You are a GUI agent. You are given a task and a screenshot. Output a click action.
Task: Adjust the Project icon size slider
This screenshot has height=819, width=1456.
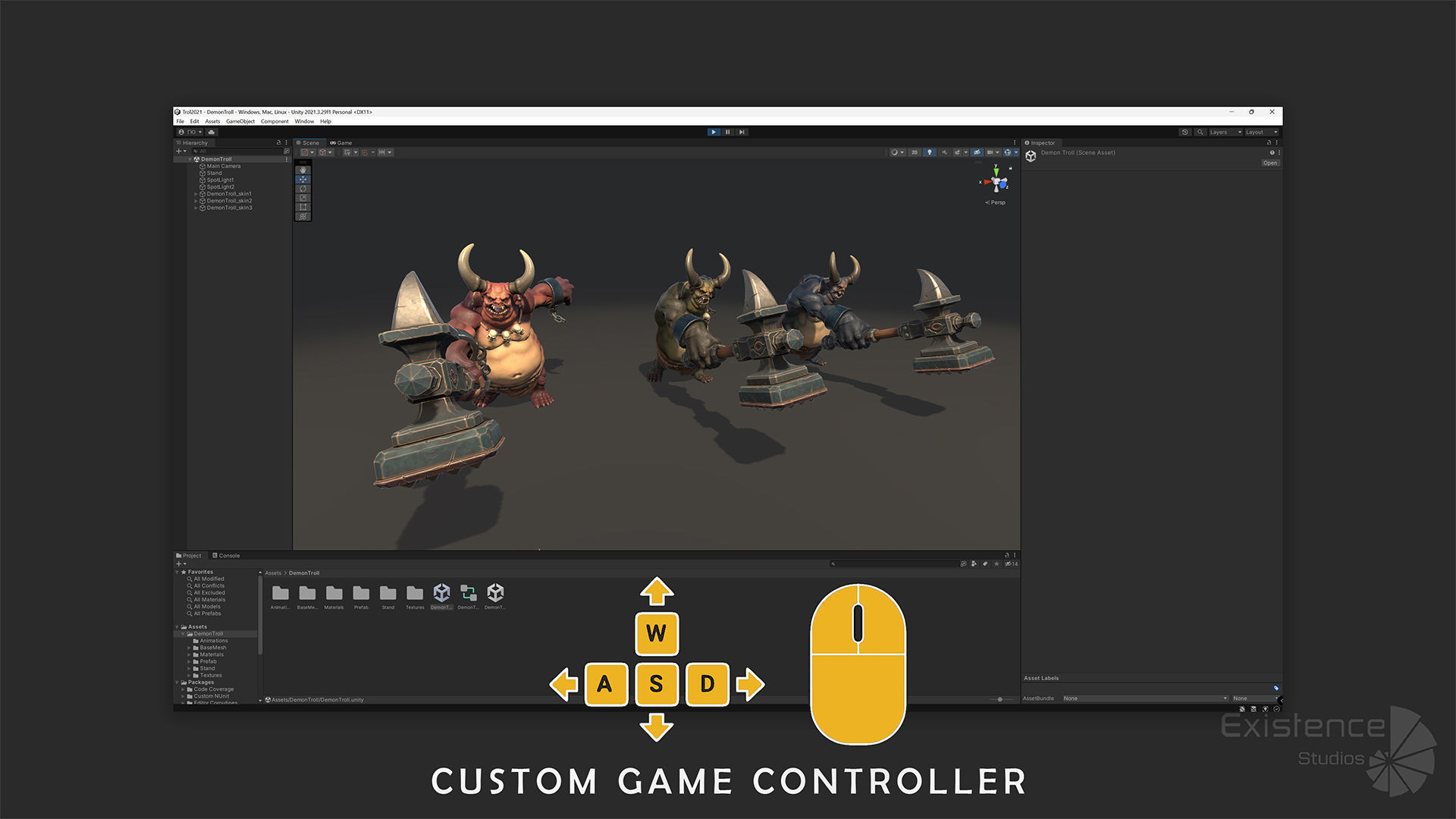(x=1000, y=699)
